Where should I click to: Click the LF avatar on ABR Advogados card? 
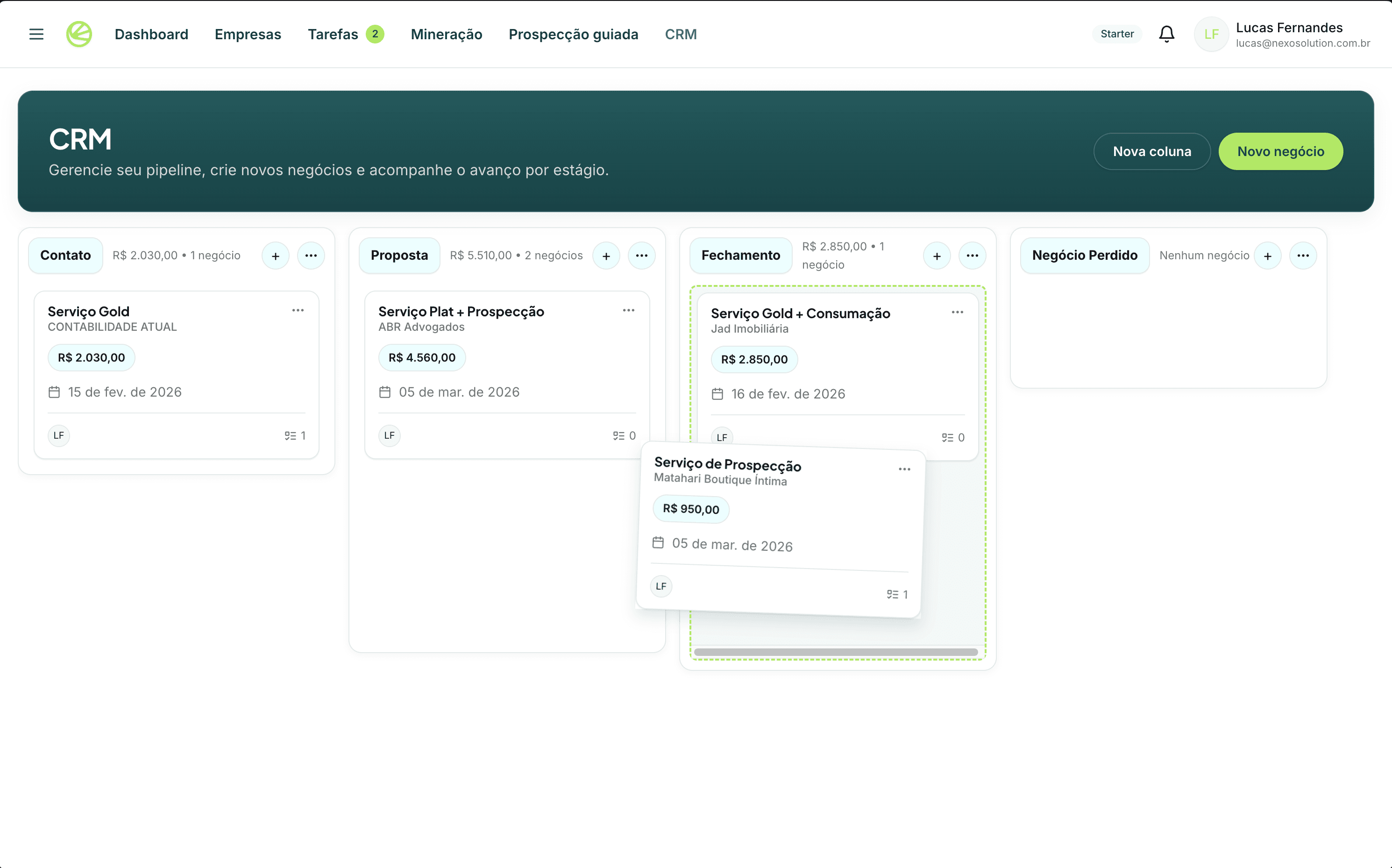coord(389,435)
